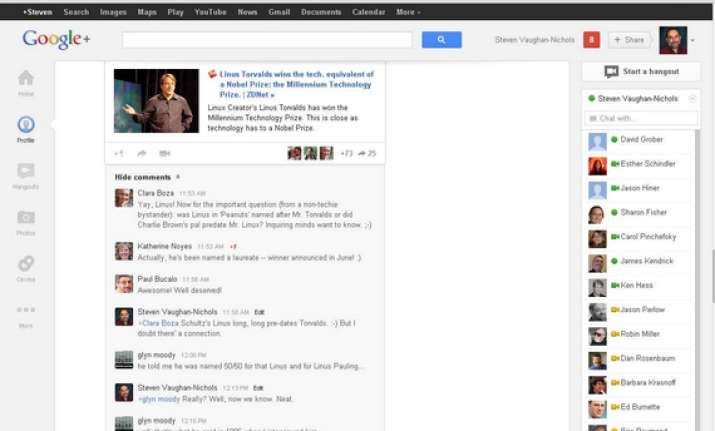Click the chat list scrollbar
Image resolution: width=715 pixels, height=431 pixels.
[697, 278]
